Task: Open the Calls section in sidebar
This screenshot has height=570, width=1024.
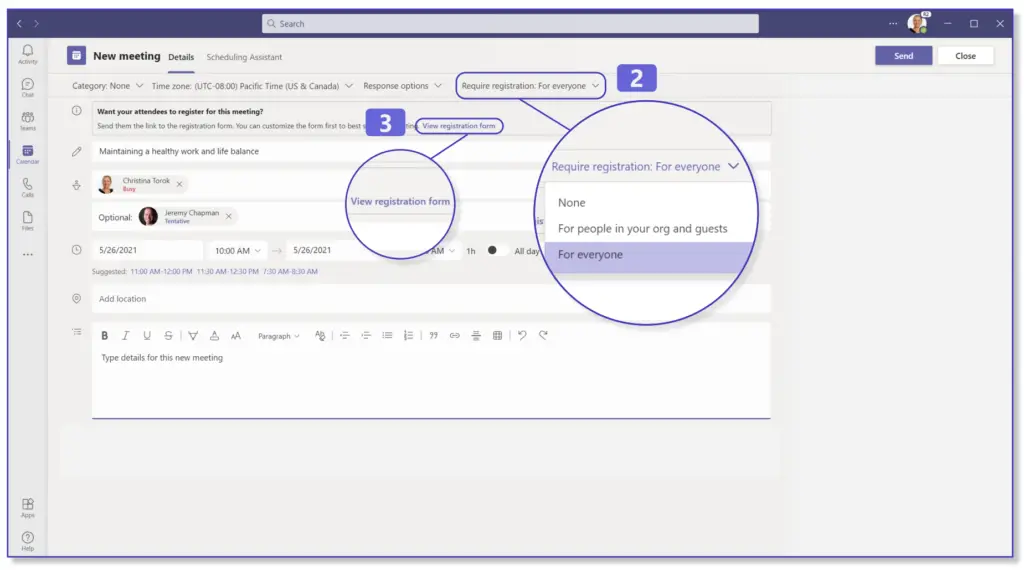Action: coord(27,187)
